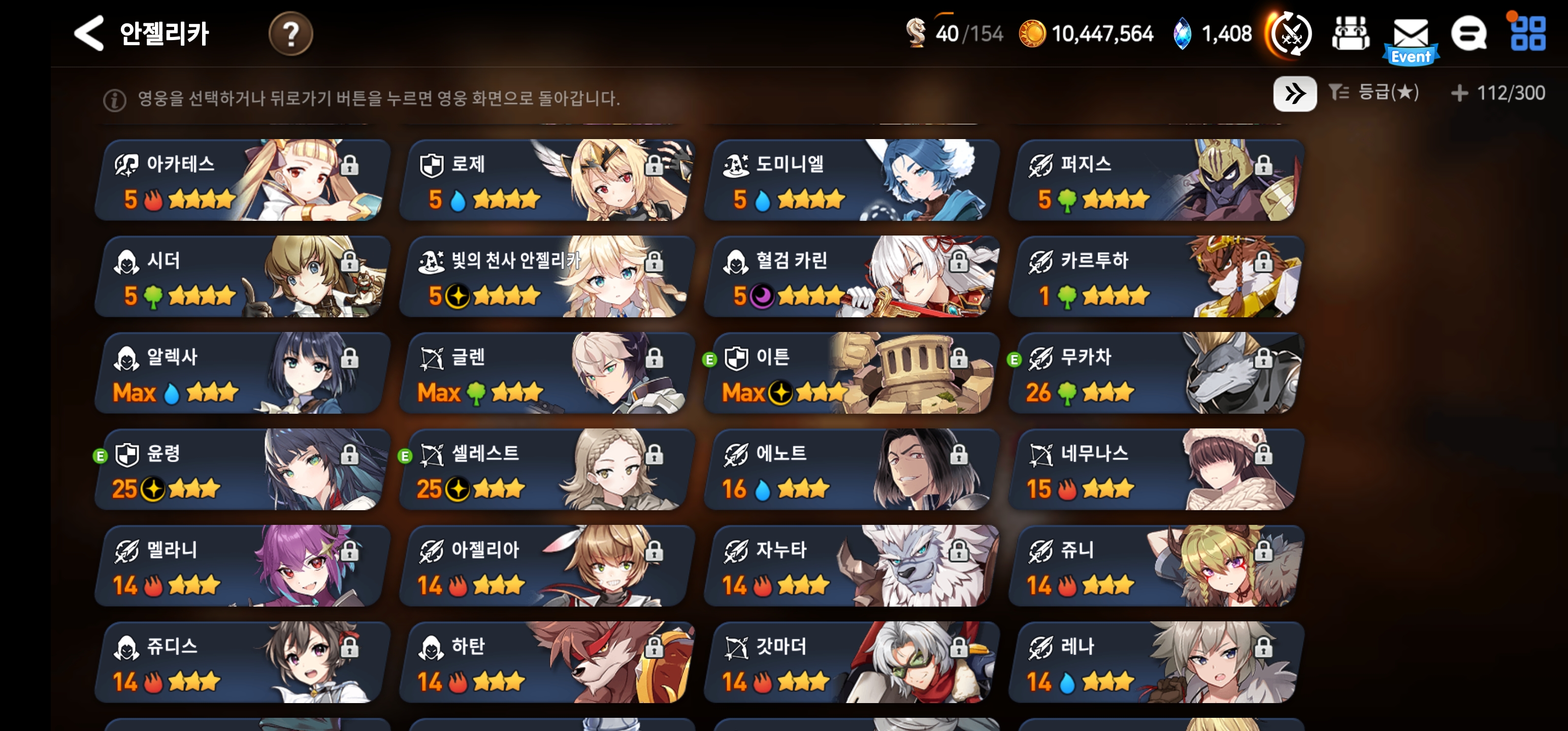This screenshot has height=731, width=1568.
Task: Toggle the lock on 아카테스 card
Action: pyautogui.click(x=349, y=165)
